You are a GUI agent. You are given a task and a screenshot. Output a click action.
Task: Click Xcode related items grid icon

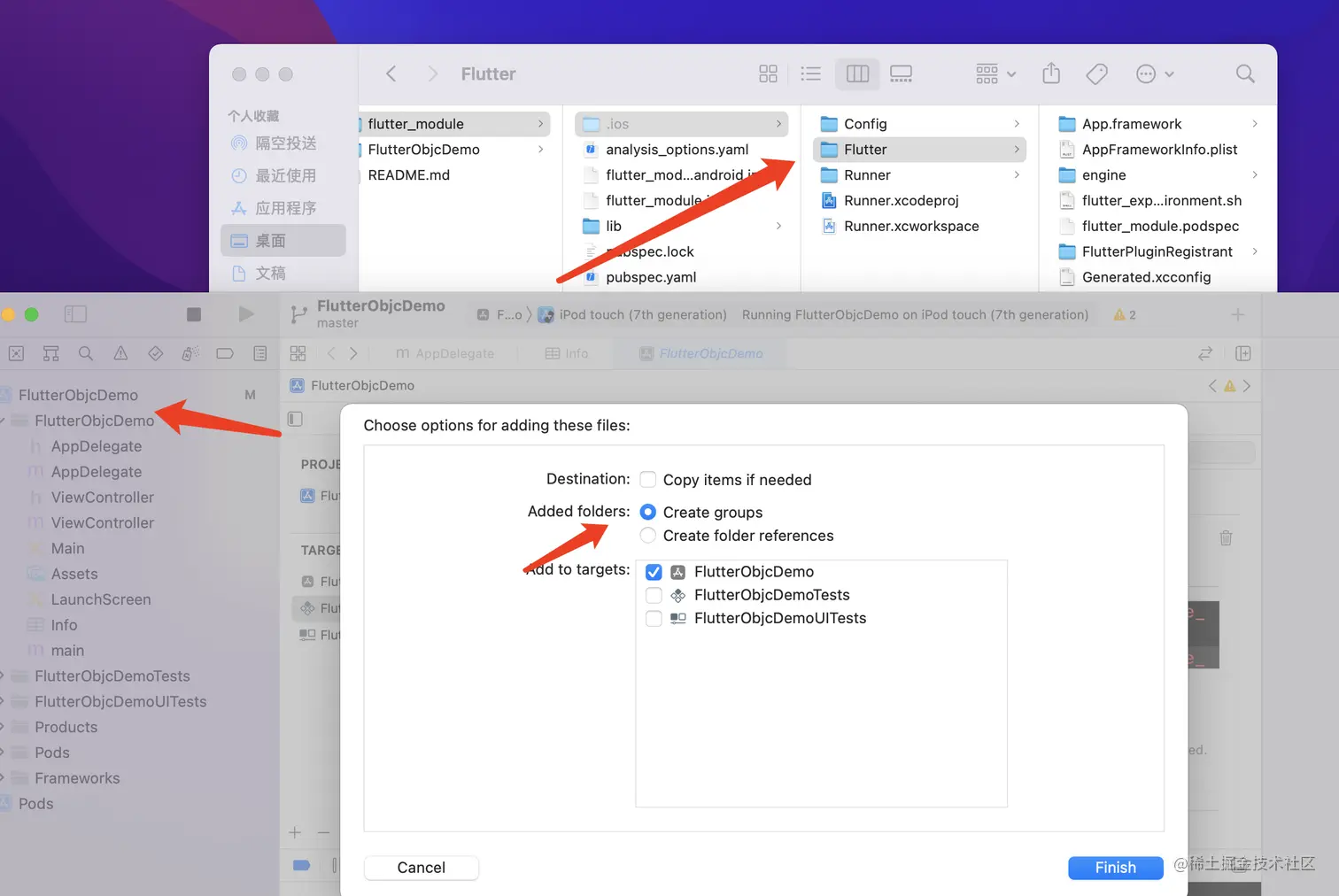point(298,353)
